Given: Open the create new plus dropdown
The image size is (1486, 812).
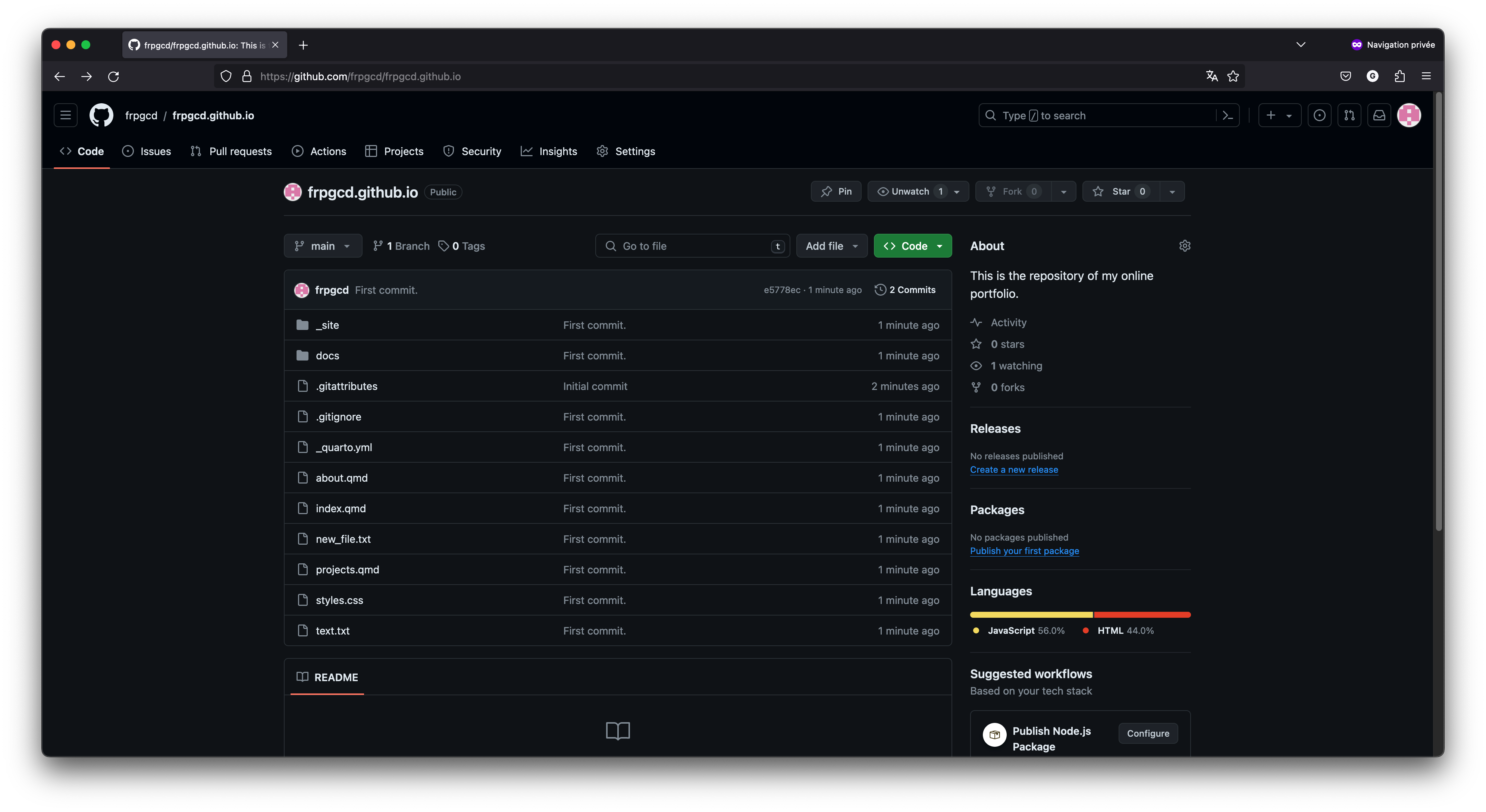Looking at the screenshot, I should coord(1279,115).
